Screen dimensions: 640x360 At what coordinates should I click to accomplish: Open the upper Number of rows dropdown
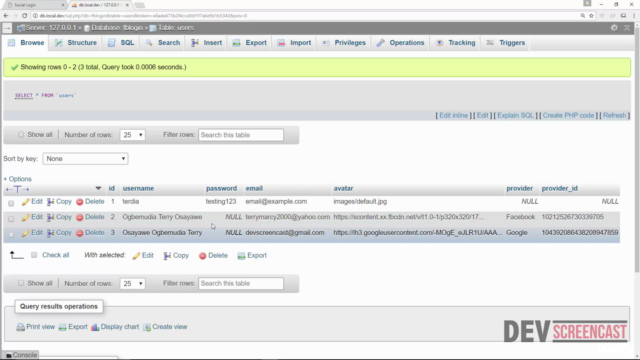coord(133,135)
